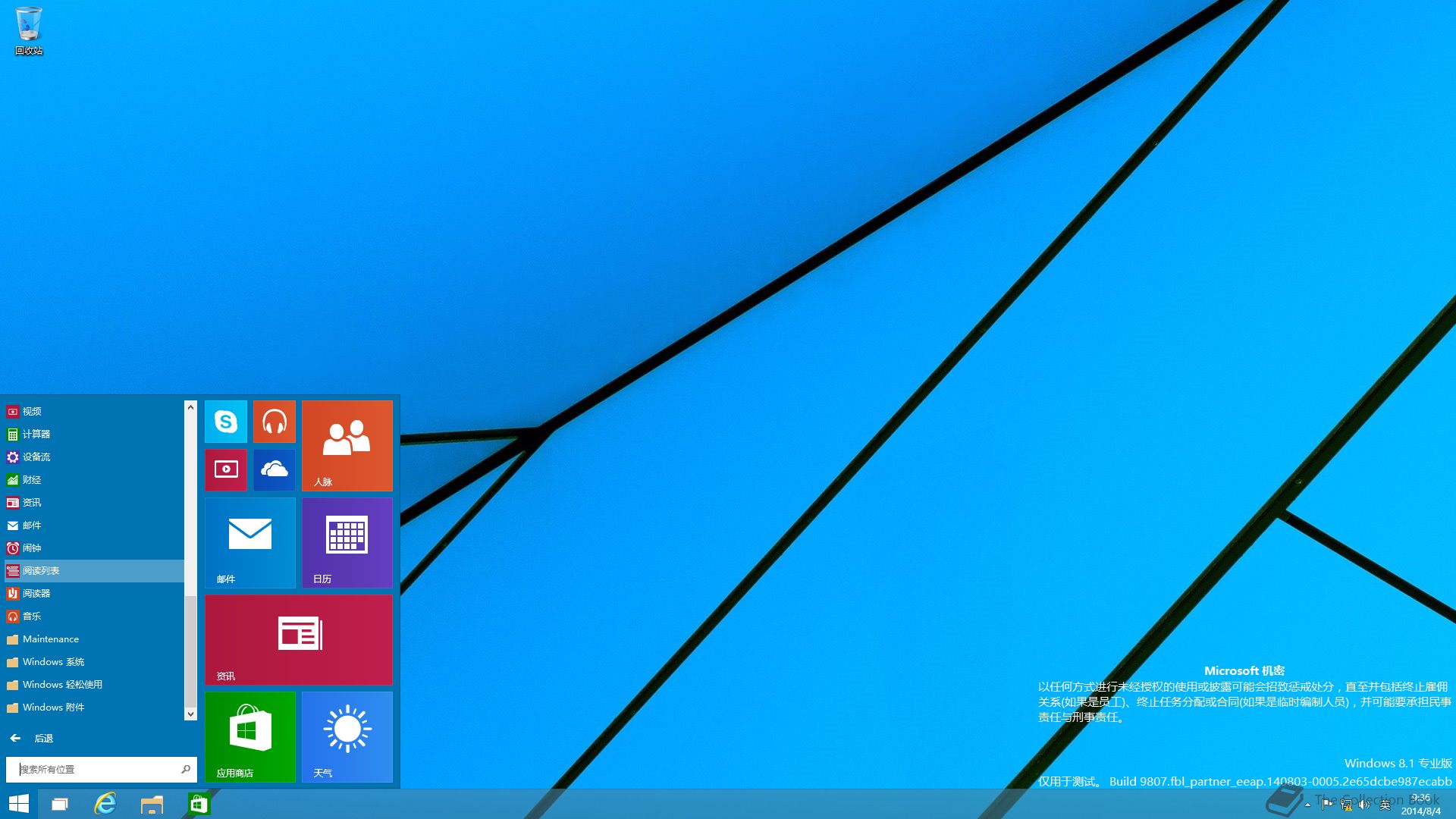Open the Store icon on the taskbar
Viewport: 1456px width, 819px height.
tap(199, 804)
